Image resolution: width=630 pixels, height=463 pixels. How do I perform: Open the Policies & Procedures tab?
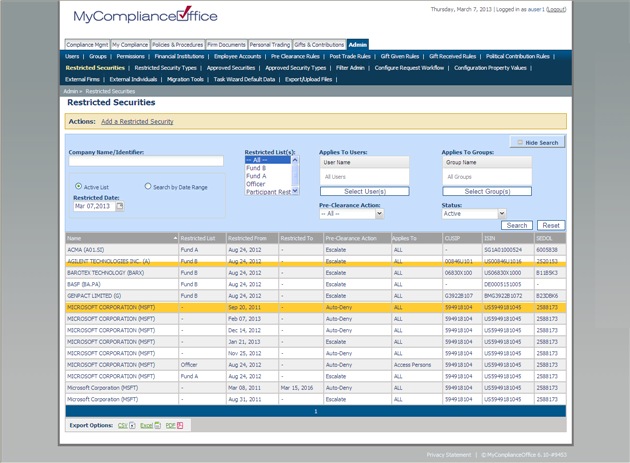[x=178, y=45]
